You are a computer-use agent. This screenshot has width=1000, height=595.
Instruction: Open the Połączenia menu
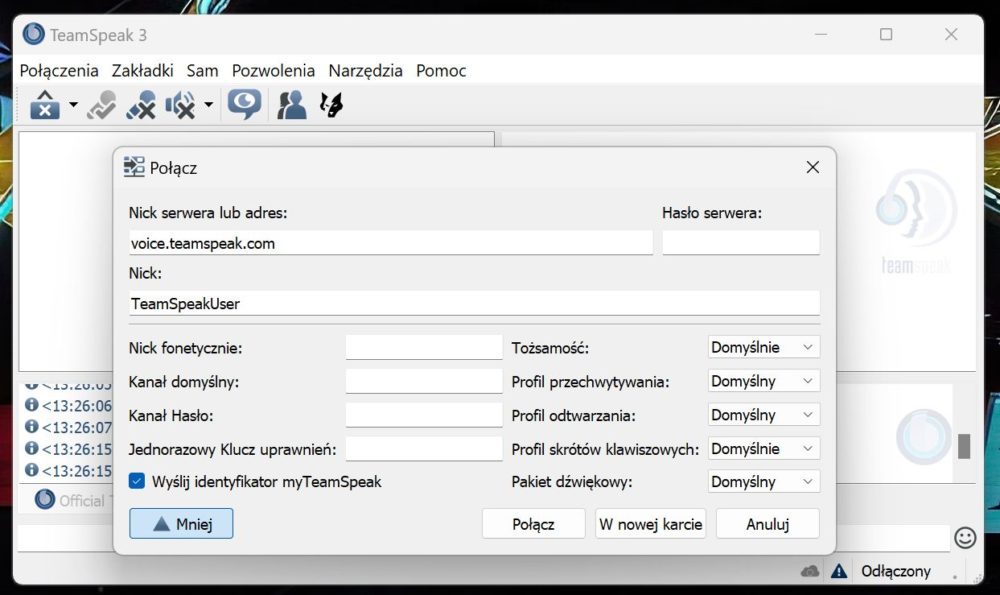(59, 70)
